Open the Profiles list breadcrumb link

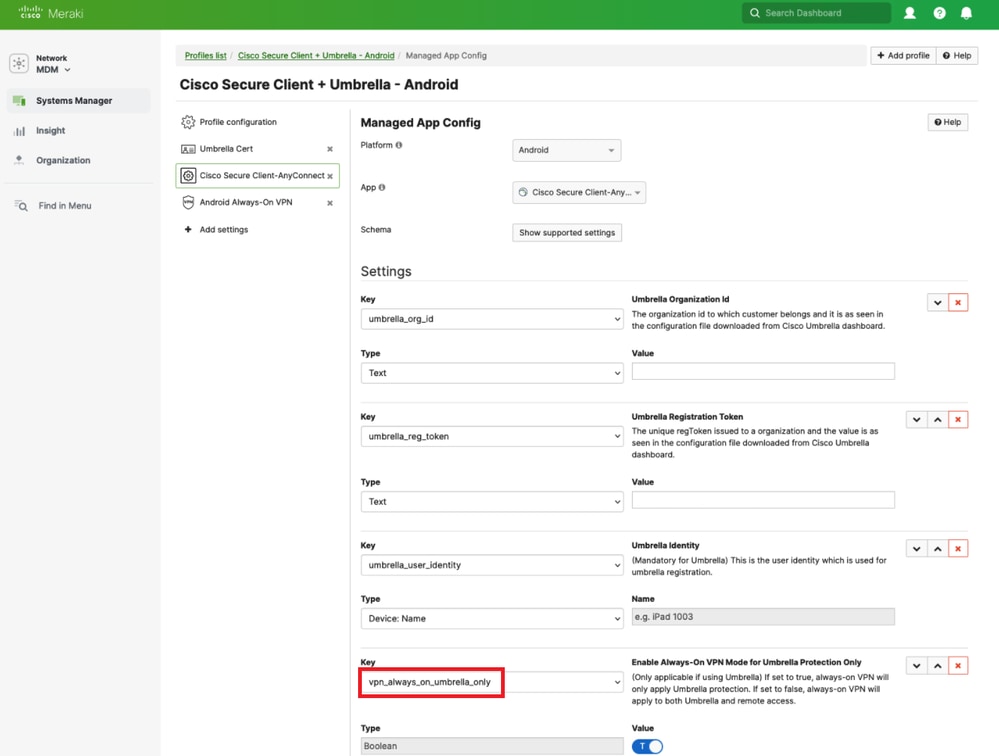(205, 55)
